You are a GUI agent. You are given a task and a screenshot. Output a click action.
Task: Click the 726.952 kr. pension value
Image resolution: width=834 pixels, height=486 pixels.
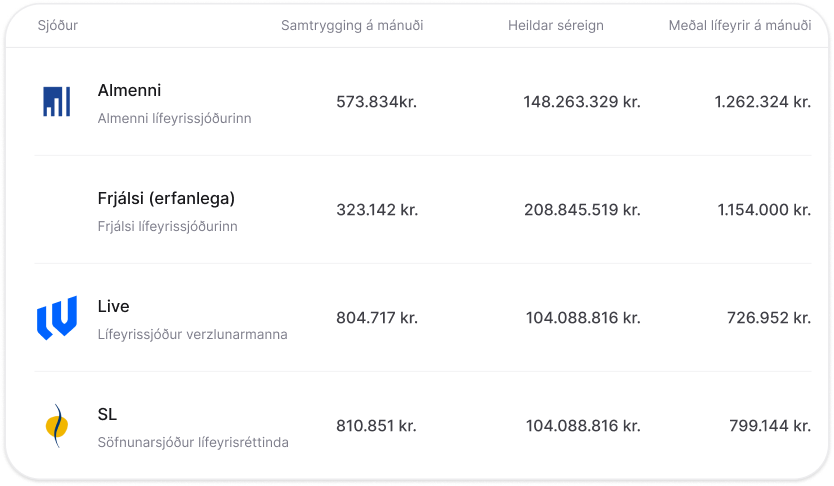(768, 318)
